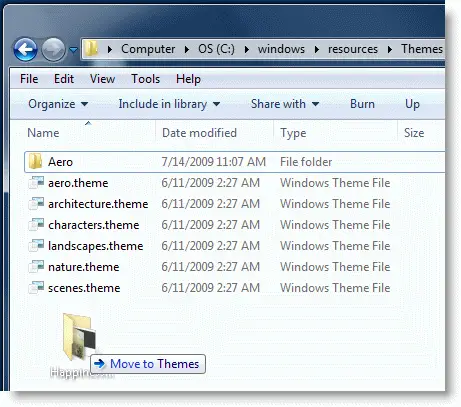Expand the arrow after Computer breadcrumb
Screen dimensions: 461x407
click(x=187, y=49)
